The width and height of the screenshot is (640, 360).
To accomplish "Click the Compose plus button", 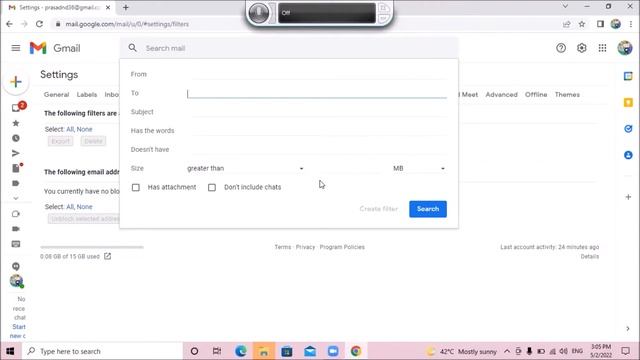I will coord(16,82).
